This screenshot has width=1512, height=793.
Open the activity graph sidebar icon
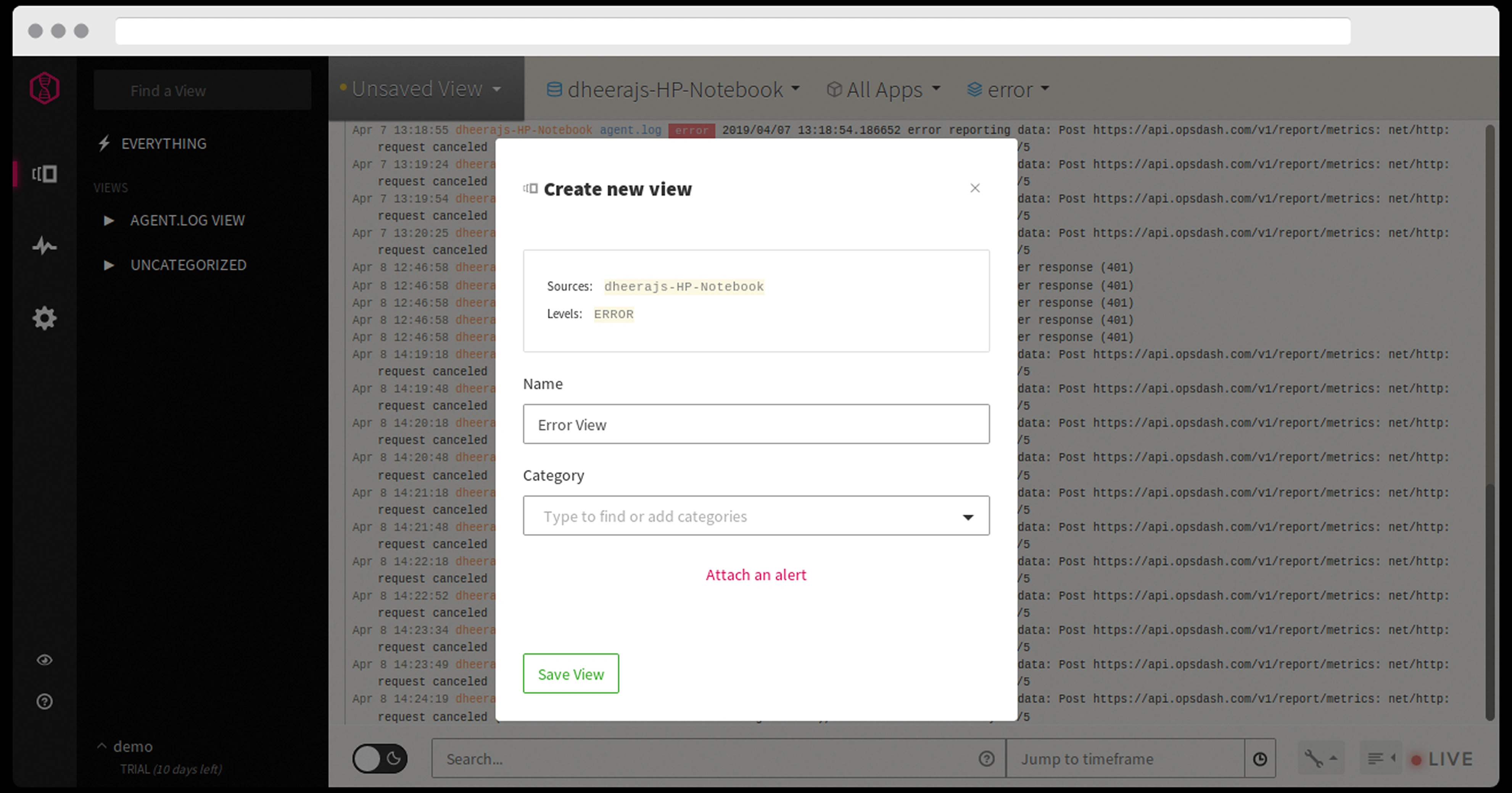click(45, 246)
